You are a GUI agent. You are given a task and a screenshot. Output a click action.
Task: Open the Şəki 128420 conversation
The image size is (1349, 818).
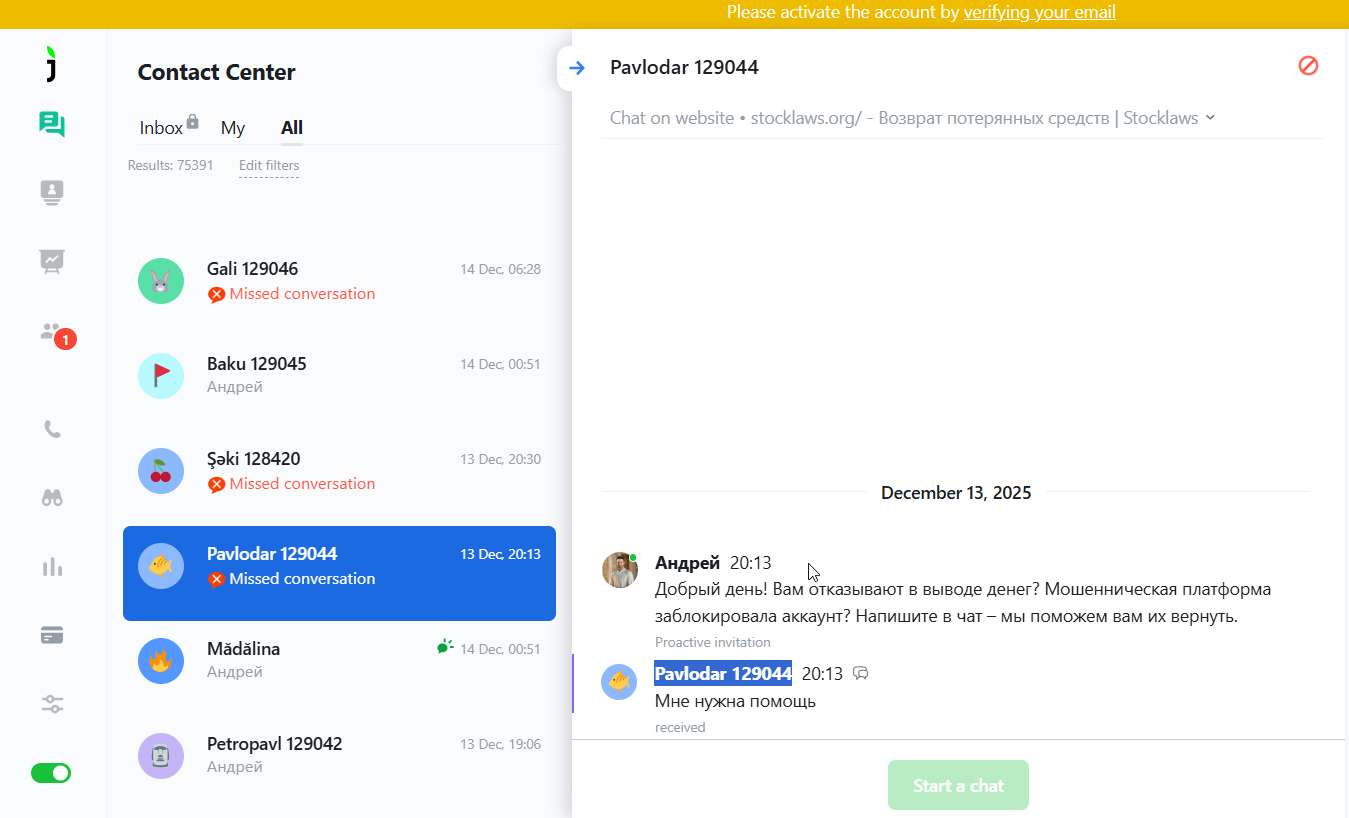[x=339, y=471]
